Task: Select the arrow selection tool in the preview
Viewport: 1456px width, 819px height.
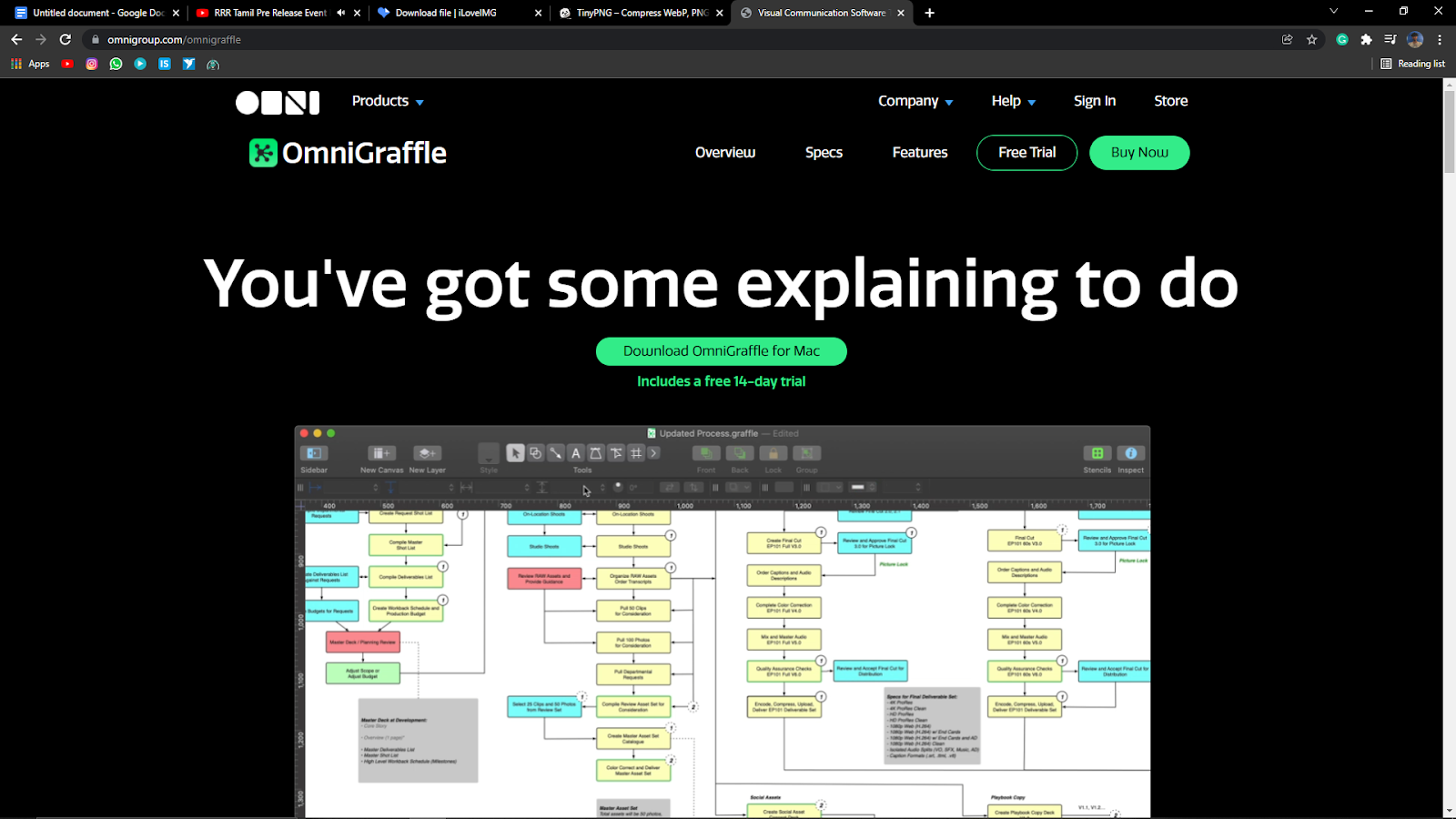Action: (515, 453)
